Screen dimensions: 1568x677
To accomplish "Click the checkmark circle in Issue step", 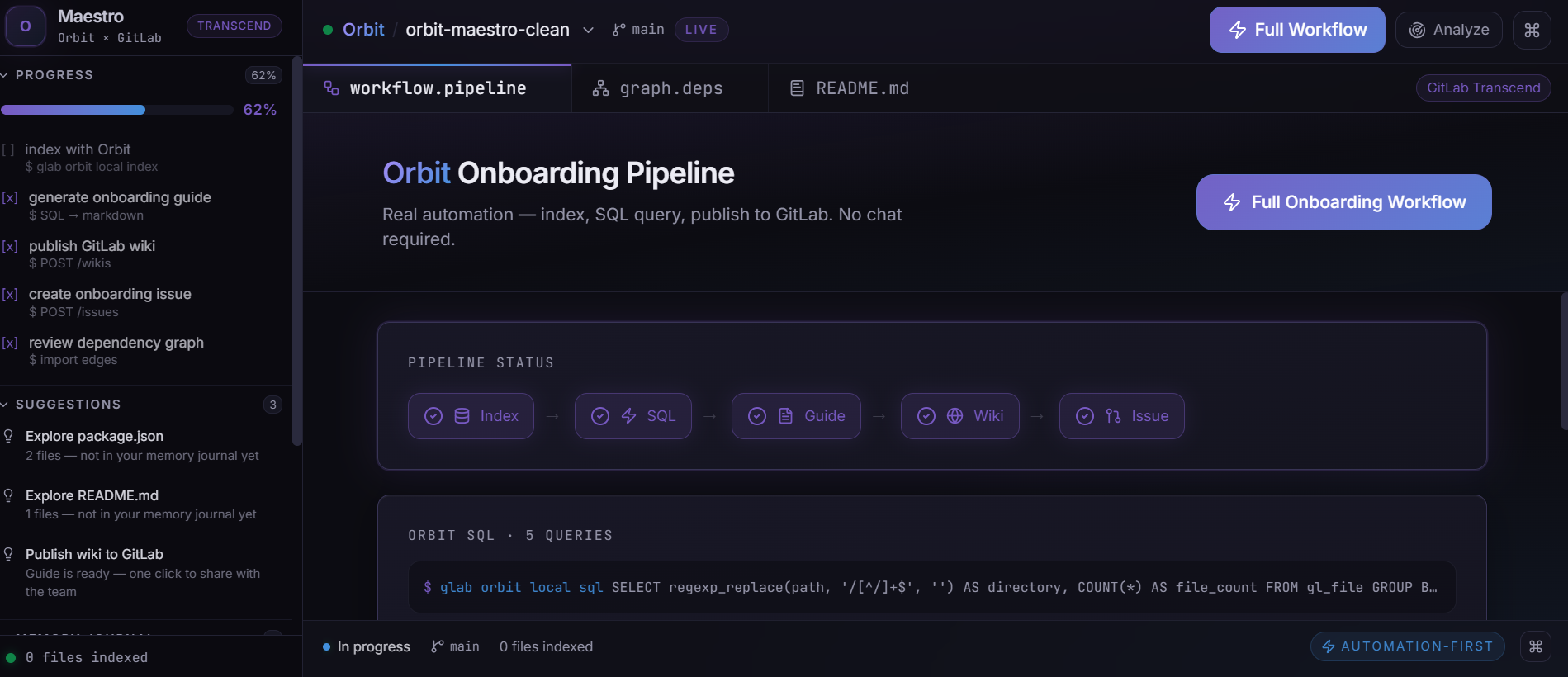I will 1085,416.
